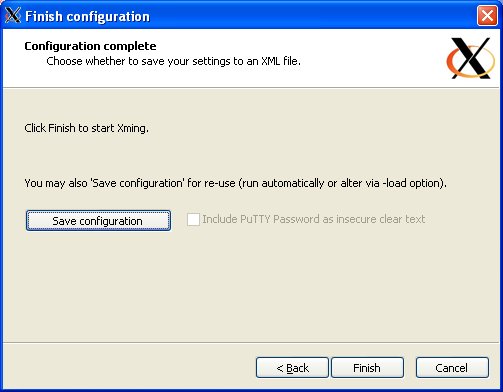Click the large Xming X logo in header
503x392 pixels.
pyautogui.click(x=471, y=58)
